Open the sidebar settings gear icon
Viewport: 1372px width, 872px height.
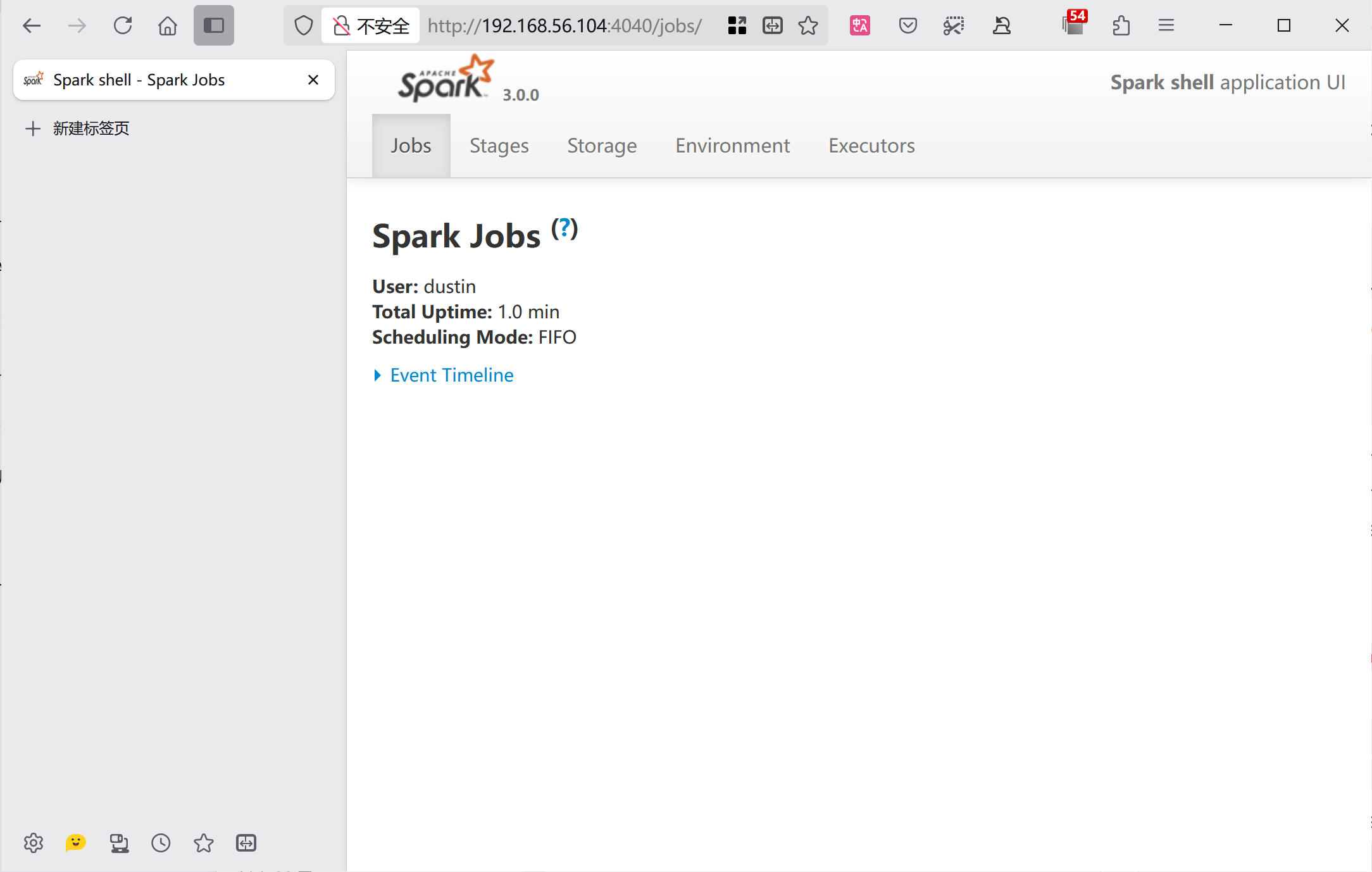34,843
